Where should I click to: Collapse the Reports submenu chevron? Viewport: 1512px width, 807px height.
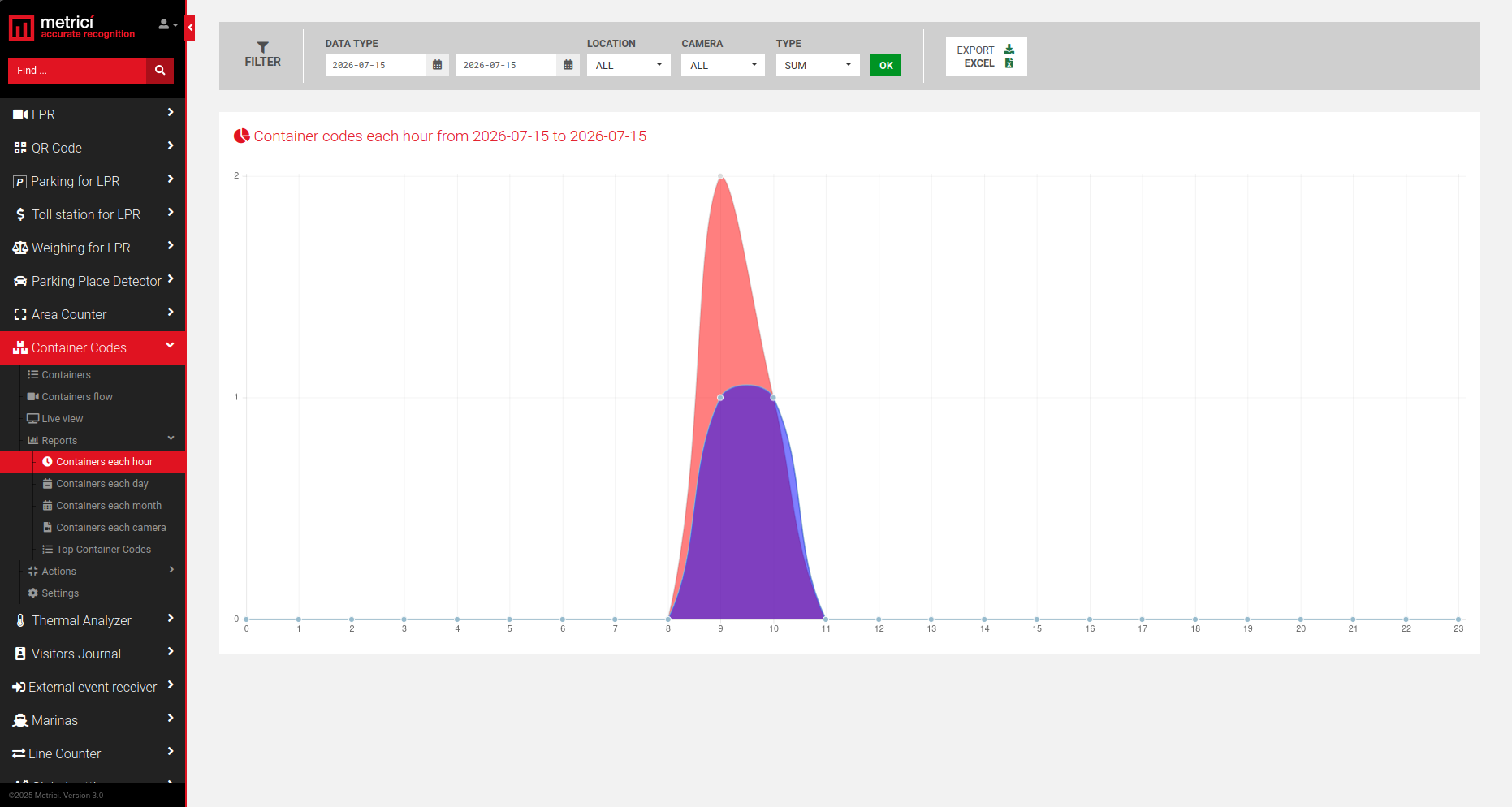point(171,438)
